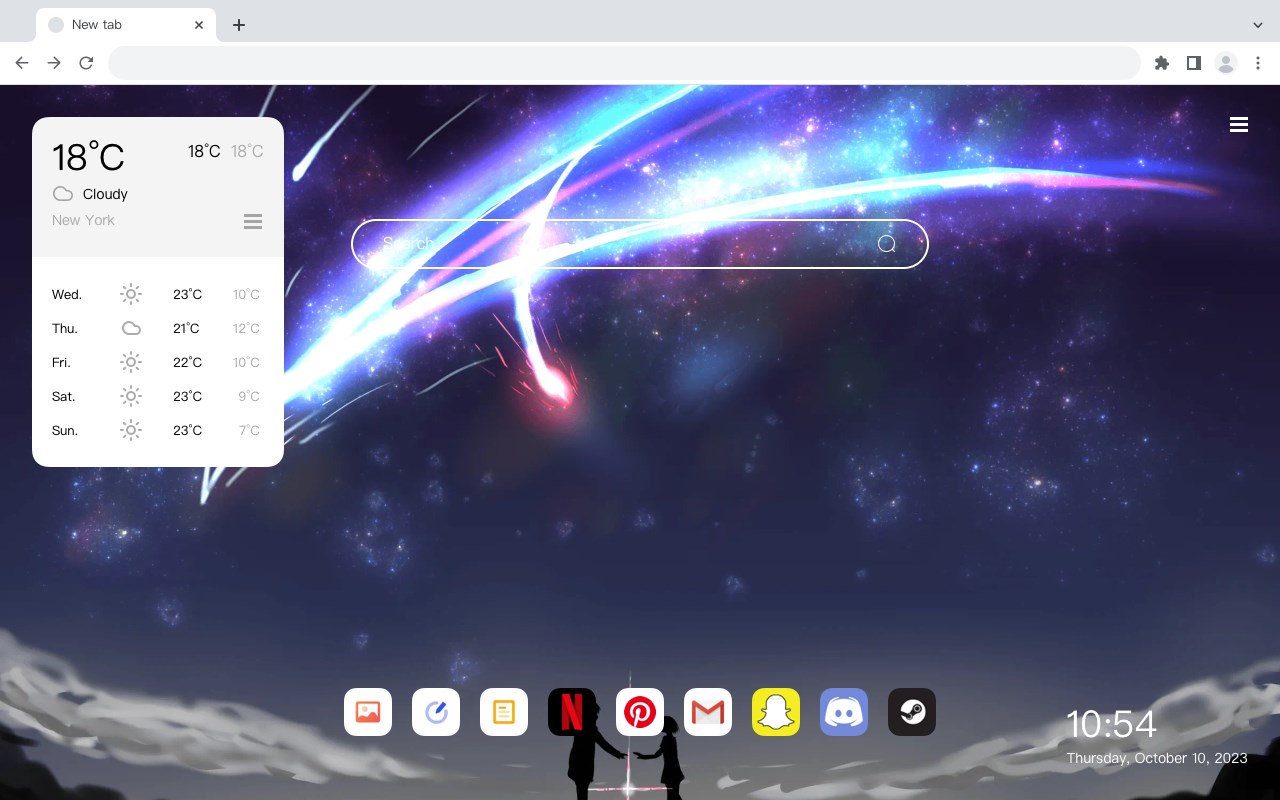Click Thursday's high 21°C value

pyautogui.click(x=186, y=328)
